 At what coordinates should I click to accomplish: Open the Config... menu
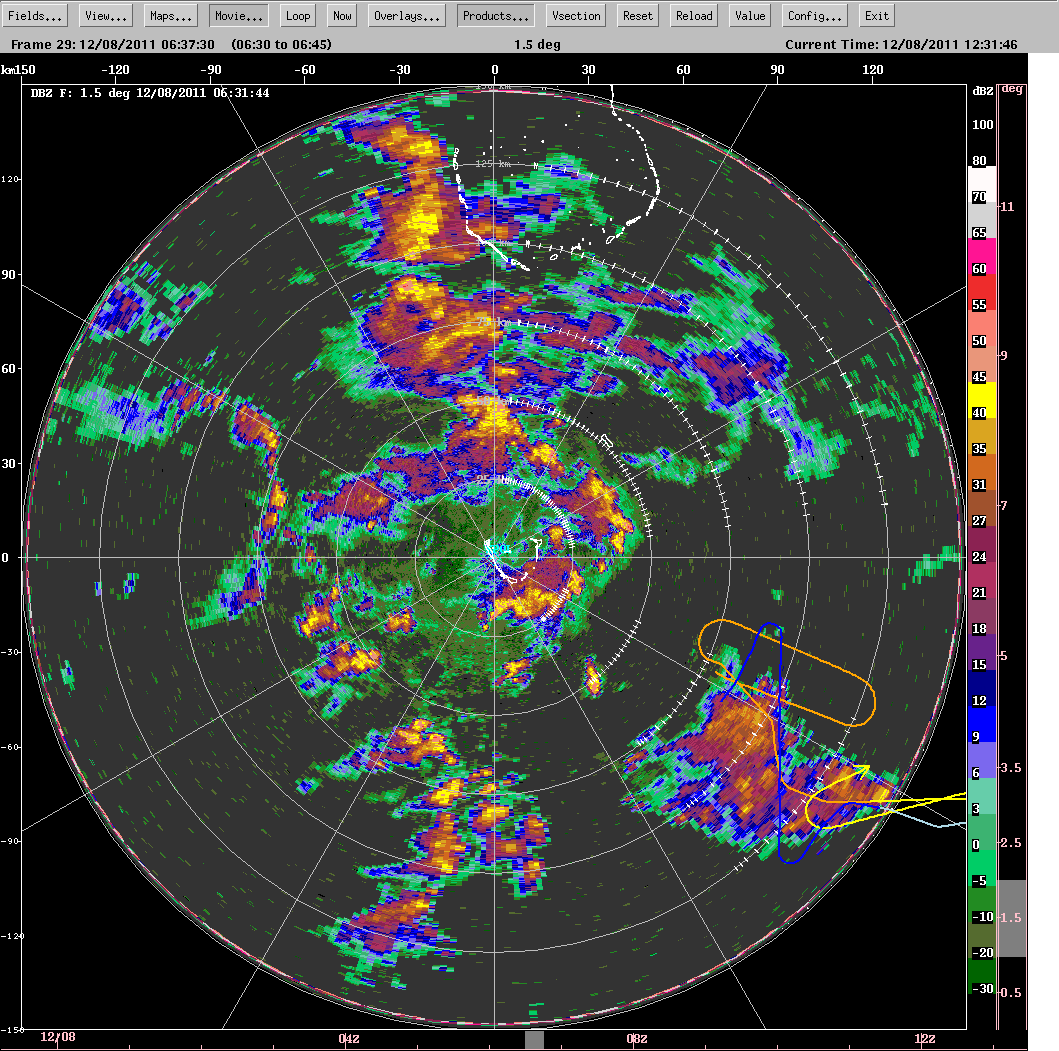click(815, 16)
